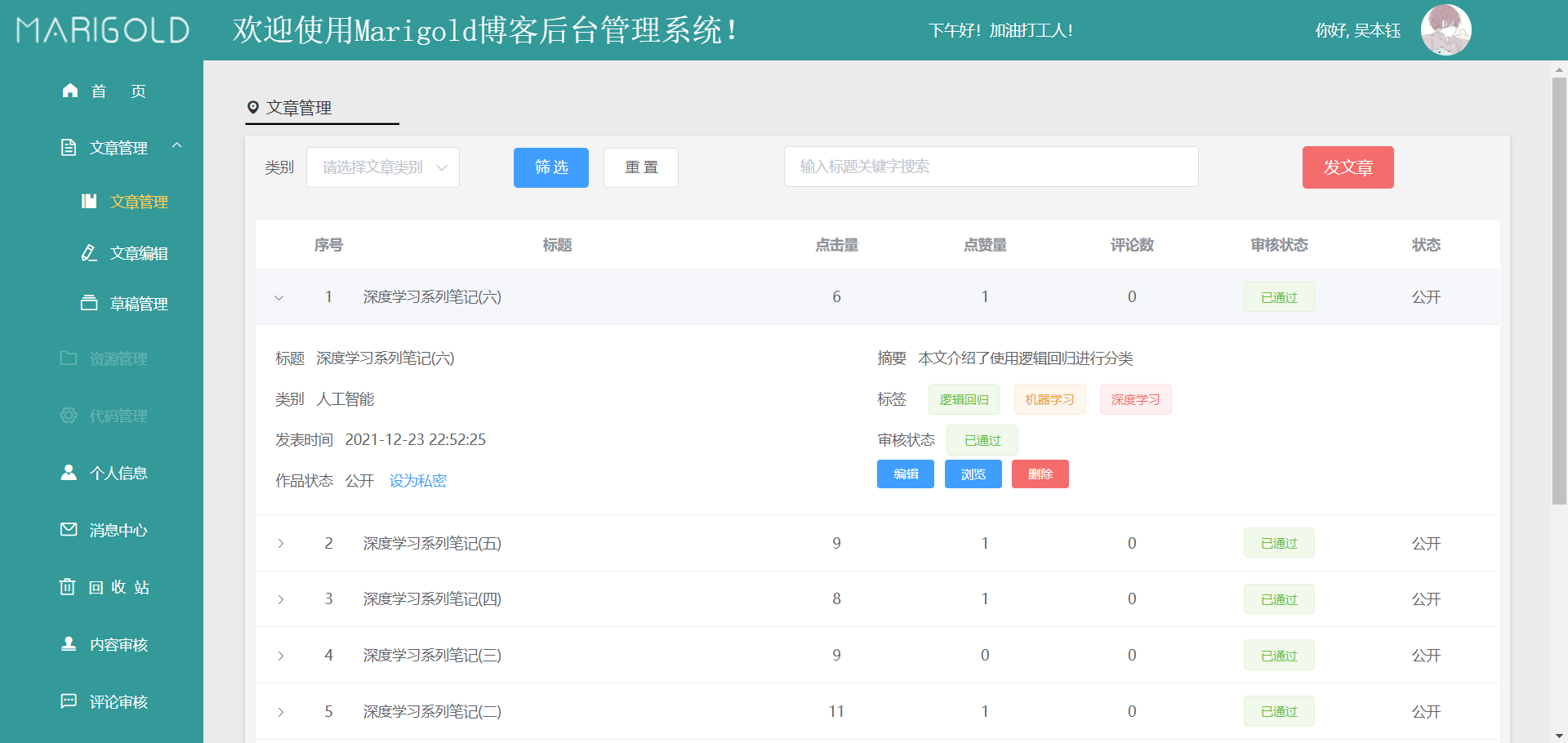Open the 消息中心 mail icon
The height and width of the screenshot is (743, 1568).
coord(69,529)
